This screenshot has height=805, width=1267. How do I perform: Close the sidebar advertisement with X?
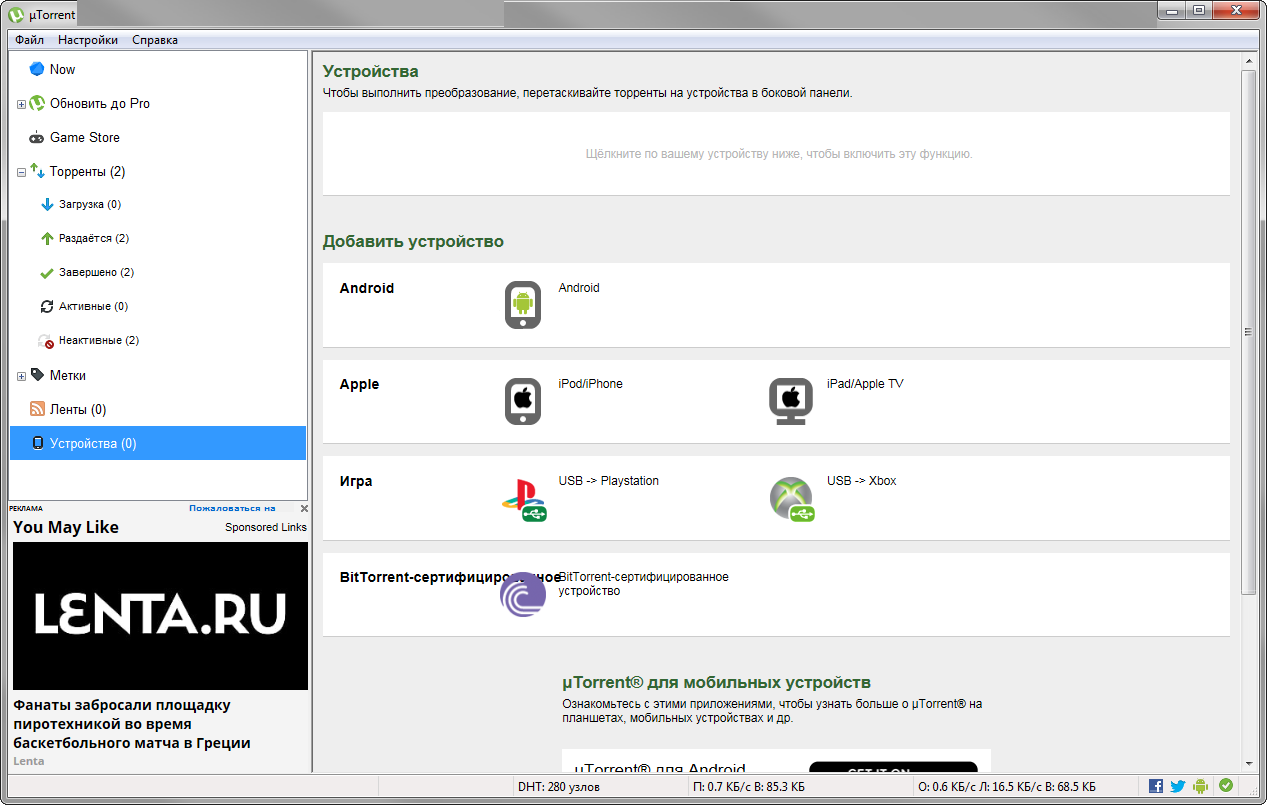304,508
